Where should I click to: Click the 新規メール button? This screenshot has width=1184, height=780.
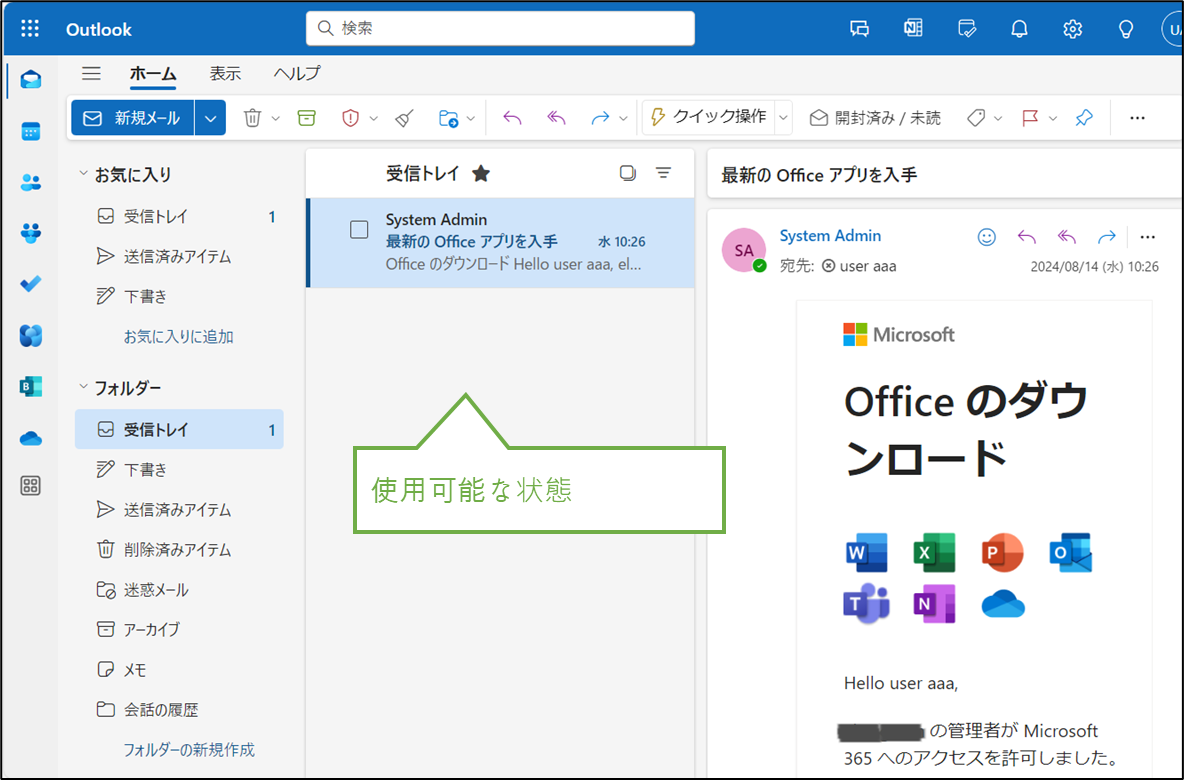pos(133,119)
